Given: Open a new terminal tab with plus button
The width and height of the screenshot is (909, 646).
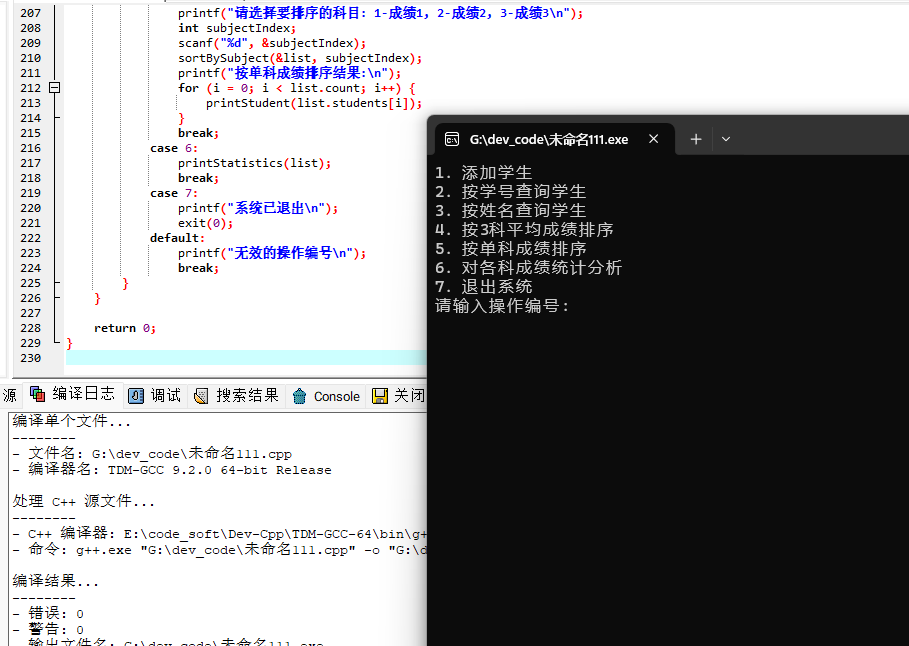Looking at the screenshot, I should [x=696, y=139].
